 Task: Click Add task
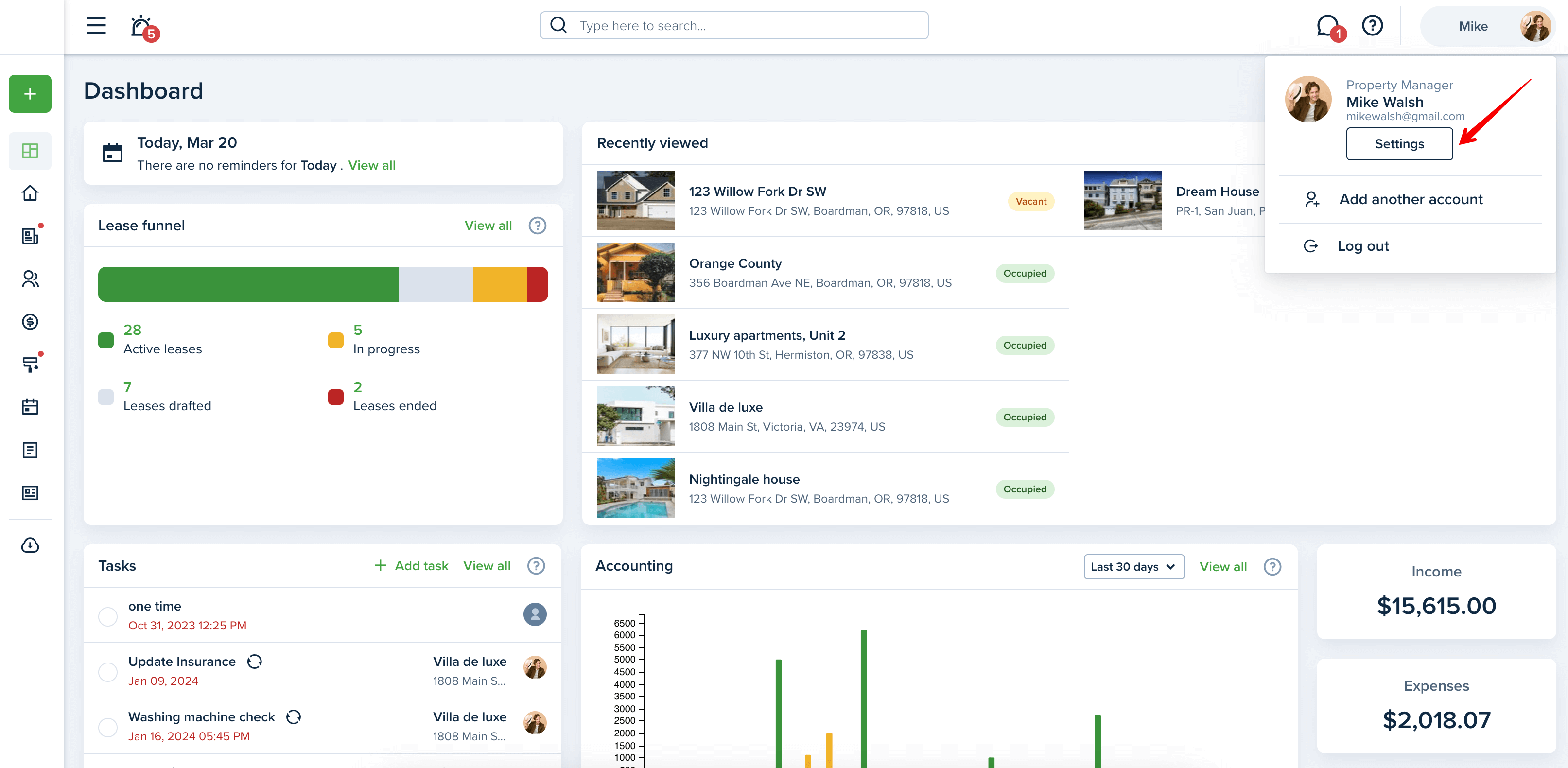[411, 566]
